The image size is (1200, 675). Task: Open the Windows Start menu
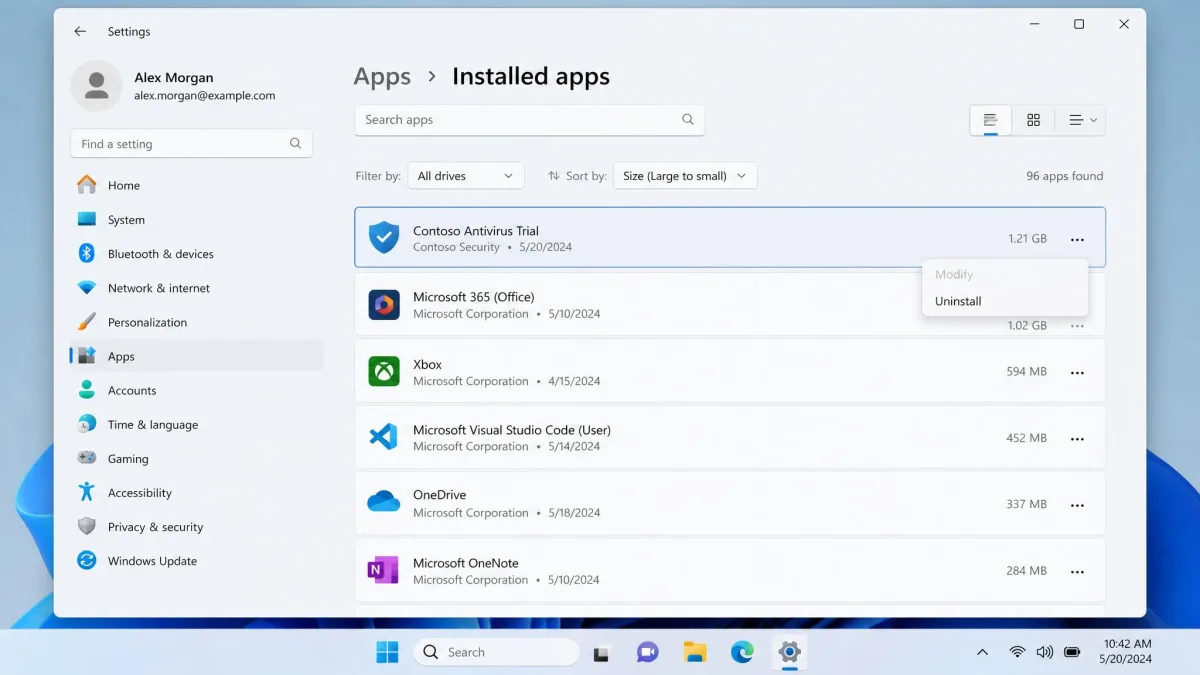[x=387, y=652]
